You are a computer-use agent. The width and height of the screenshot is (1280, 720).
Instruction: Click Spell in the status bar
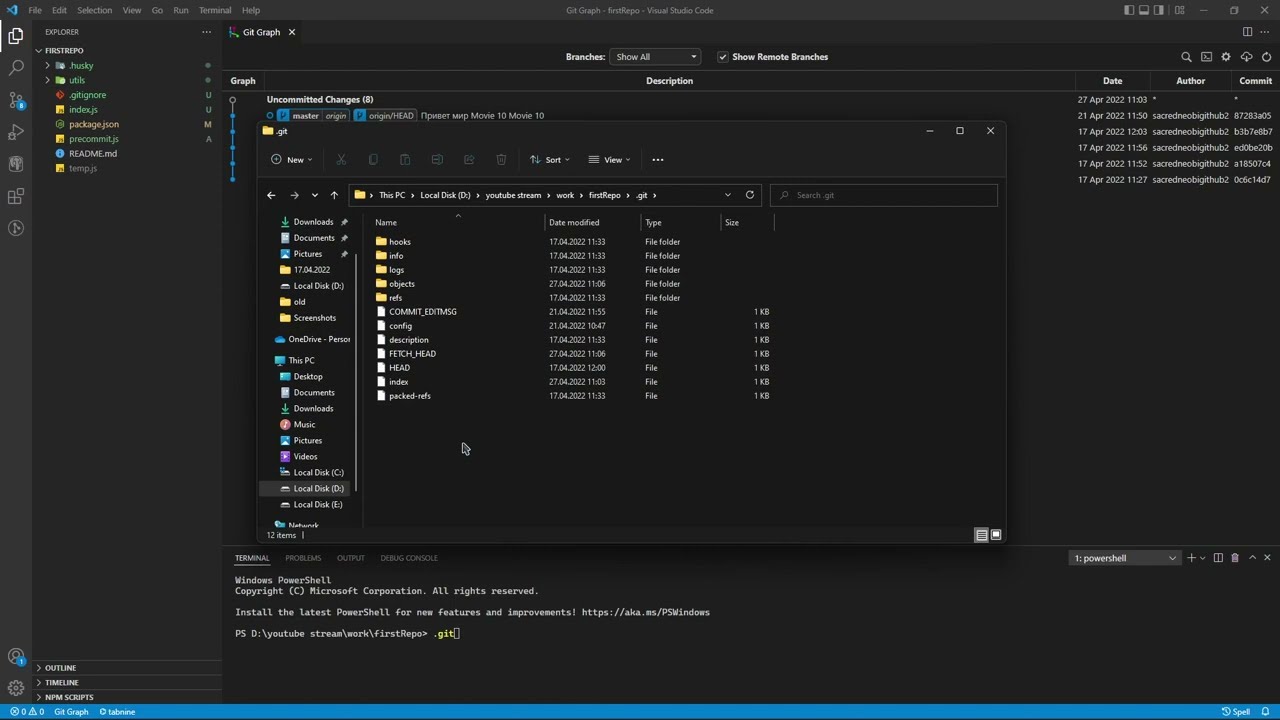point(1236,712)
